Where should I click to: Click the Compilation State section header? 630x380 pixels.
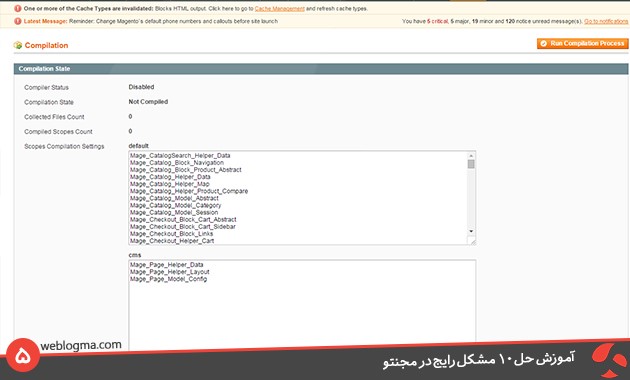tap(321, 69)
